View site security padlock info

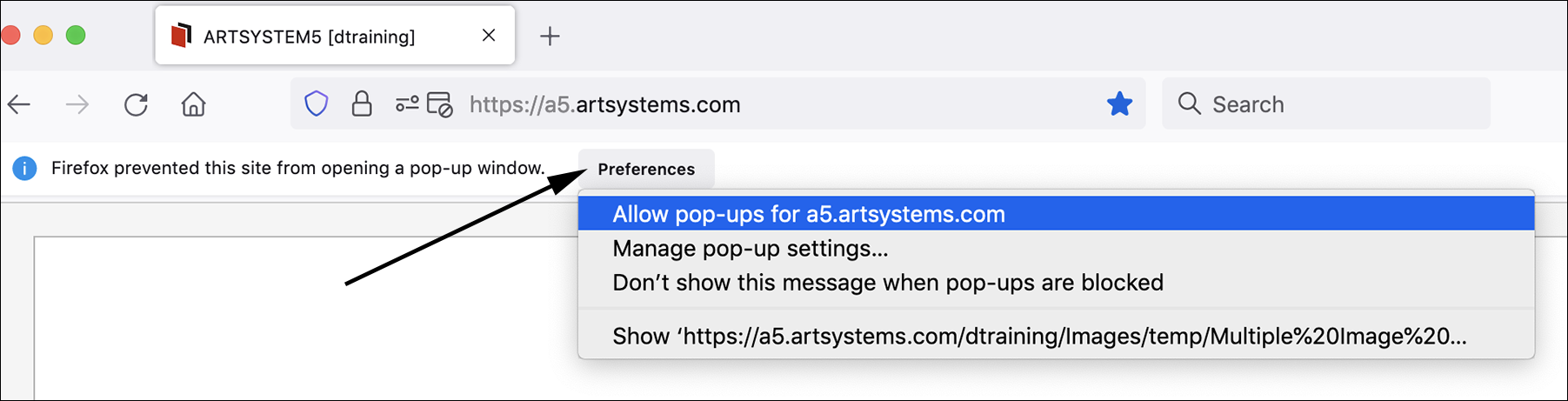pos(362,104)
